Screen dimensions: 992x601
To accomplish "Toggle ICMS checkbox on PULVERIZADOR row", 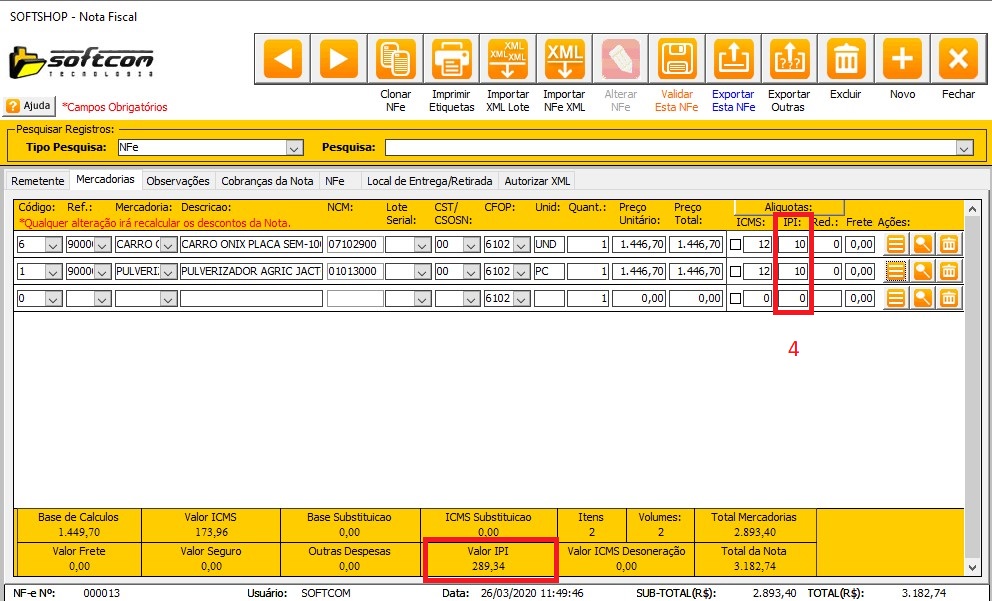I will pyautogui.click(x=736, y=271).
